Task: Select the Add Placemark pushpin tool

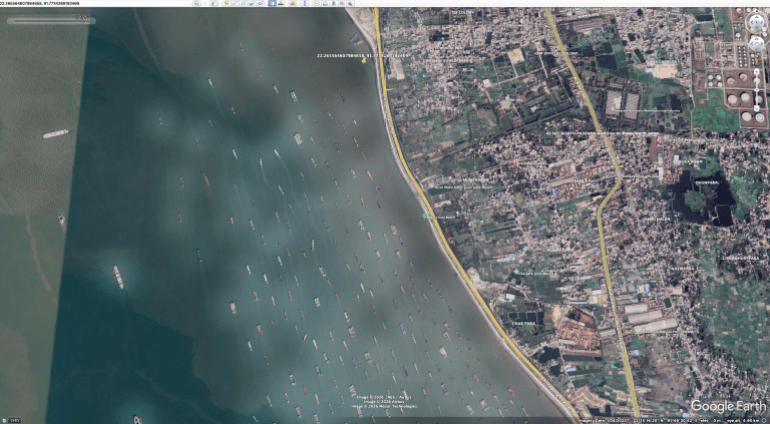Action: 227,3
